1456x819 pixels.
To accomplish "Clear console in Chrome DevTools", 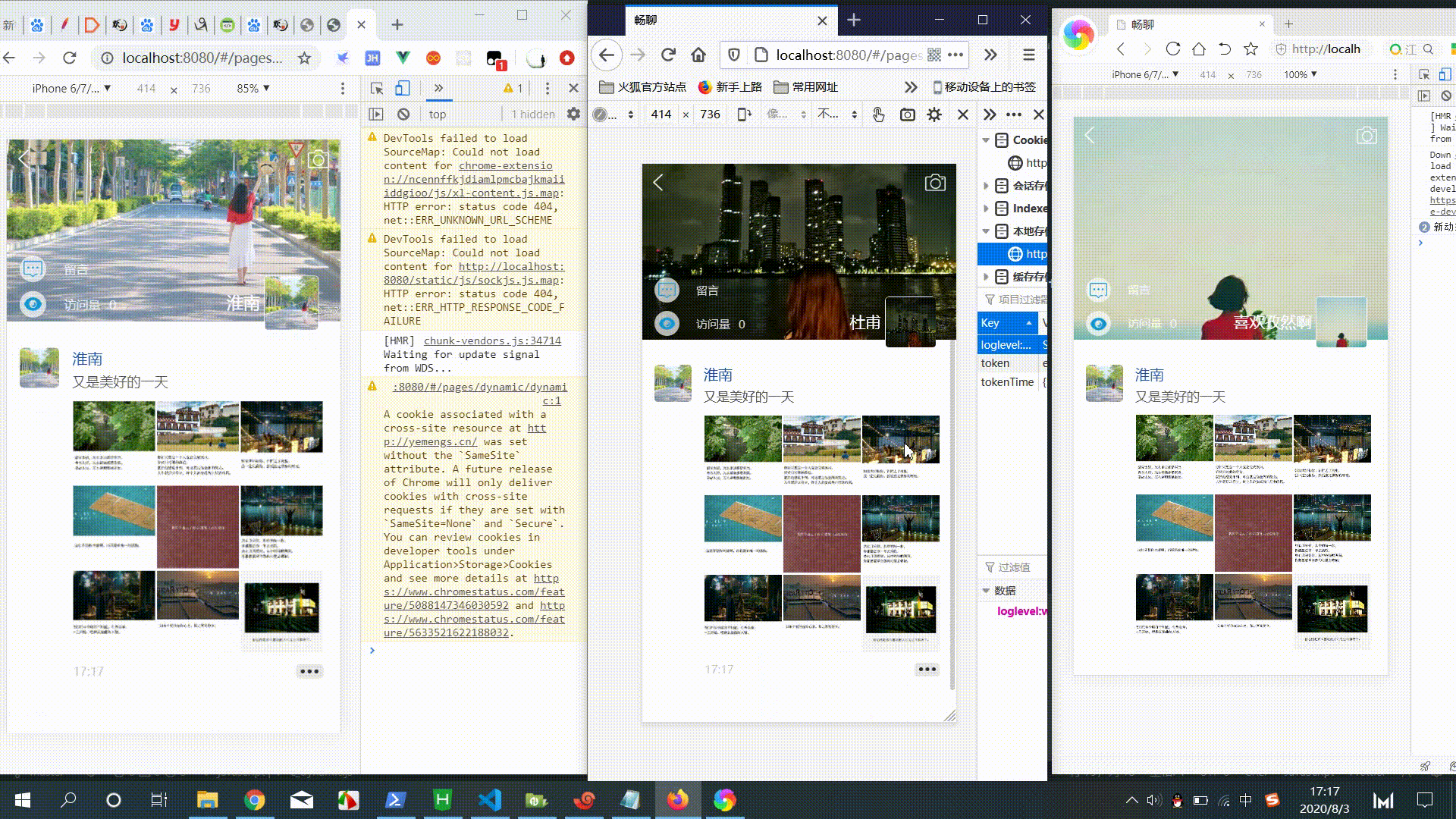I will click(403, 115).
